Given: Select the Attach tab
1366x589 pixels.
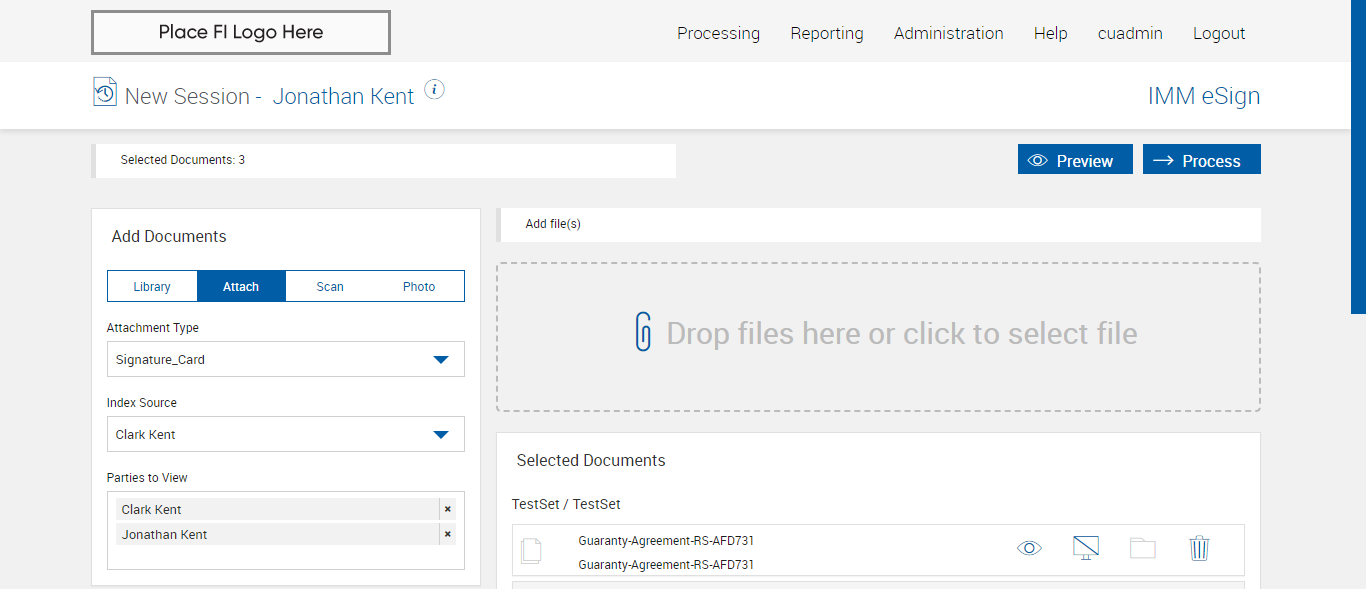Looking at the screenshot, I should point(241,286).
